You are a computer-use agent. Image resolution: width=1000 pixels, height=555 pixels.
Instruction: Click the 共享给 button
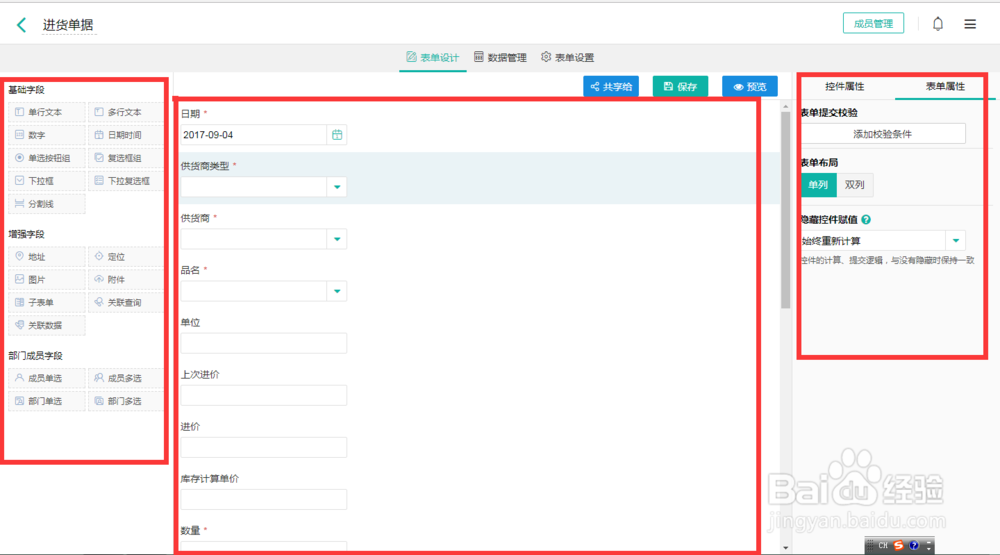click(611, 87)
